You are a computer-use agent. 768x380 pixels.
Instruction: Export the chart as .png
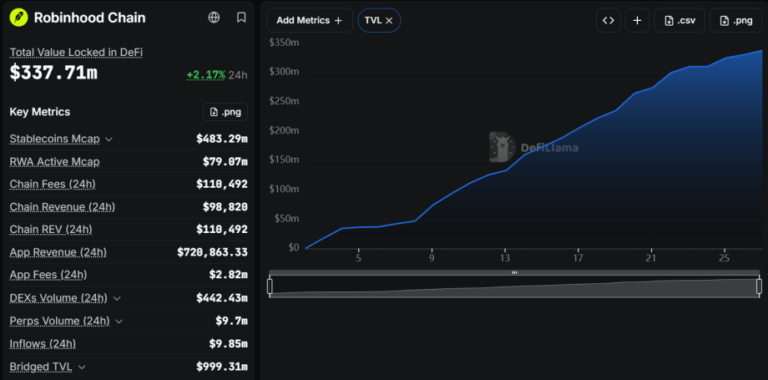tap(736, 21)
